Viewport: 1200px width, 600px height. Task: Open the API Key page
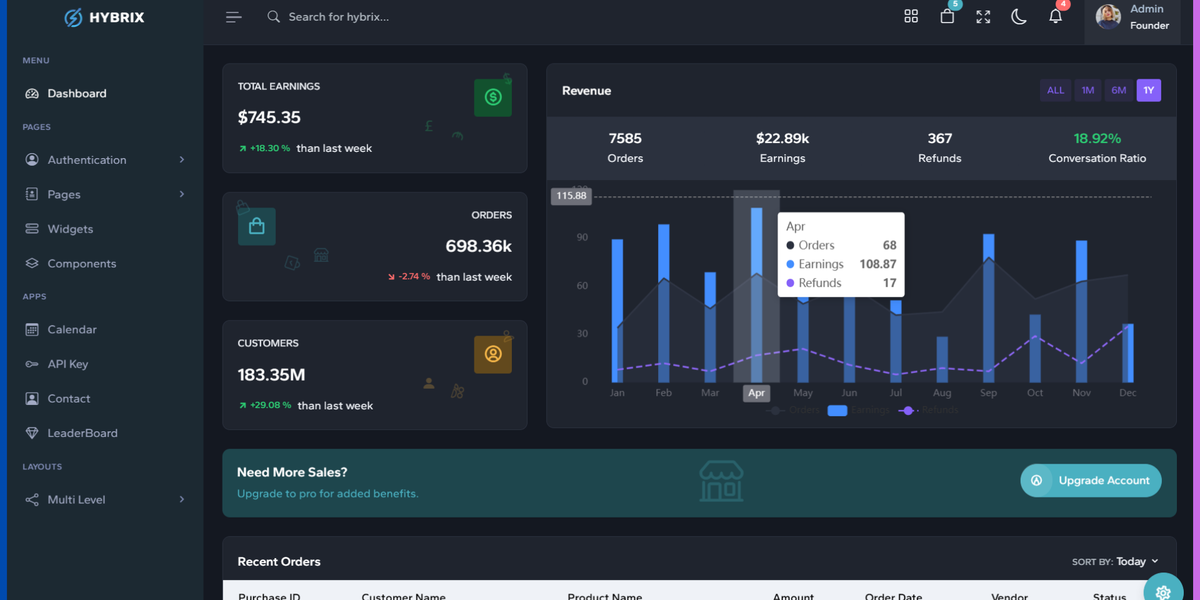(x=73, y=363)
